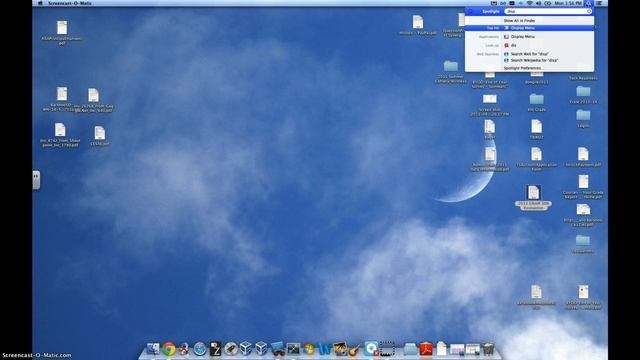Screen dimensions: 640x360
Task: Select the Screen Shot file on desktop
Action: click(490, 105)
